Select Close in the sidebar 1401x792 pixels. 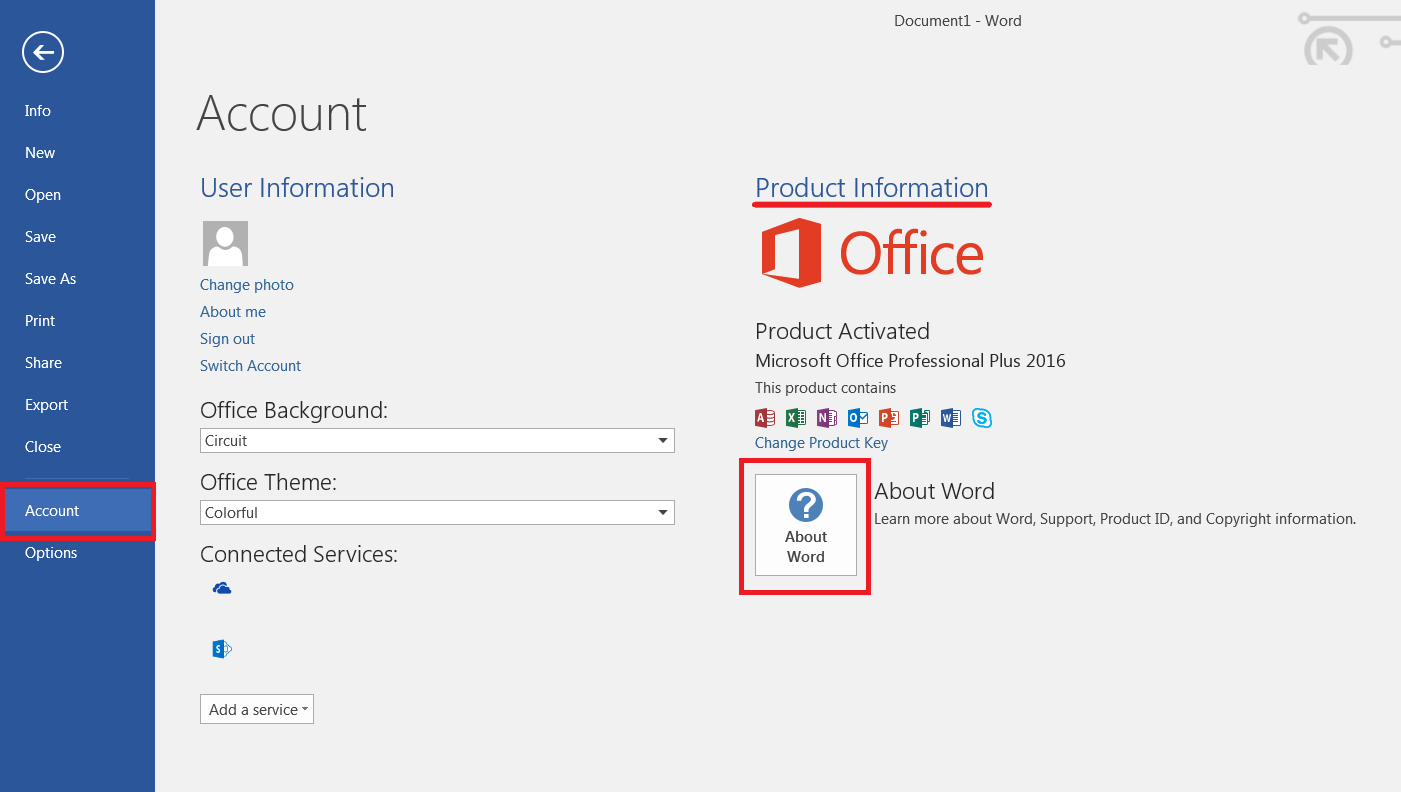[43, 447]
